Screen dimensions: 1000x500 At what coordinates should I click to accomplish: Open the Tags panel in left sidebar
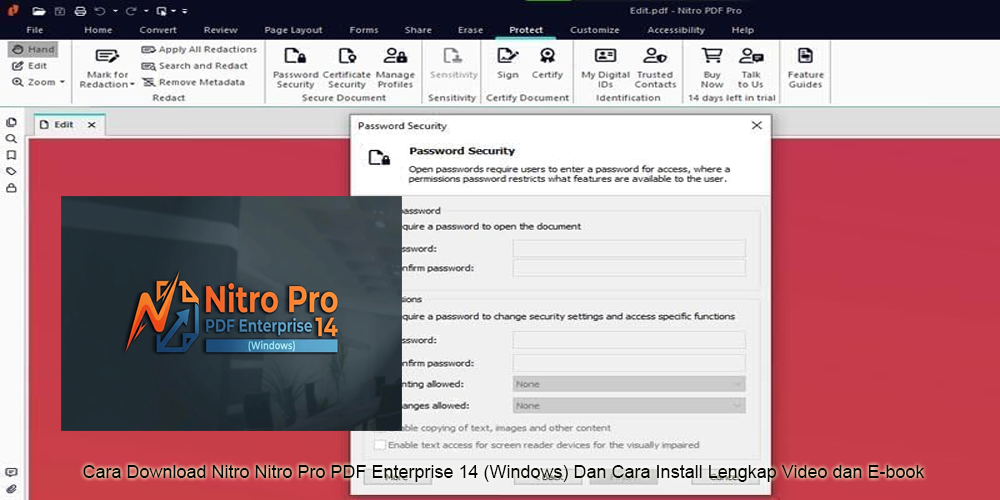click(11, 172)
